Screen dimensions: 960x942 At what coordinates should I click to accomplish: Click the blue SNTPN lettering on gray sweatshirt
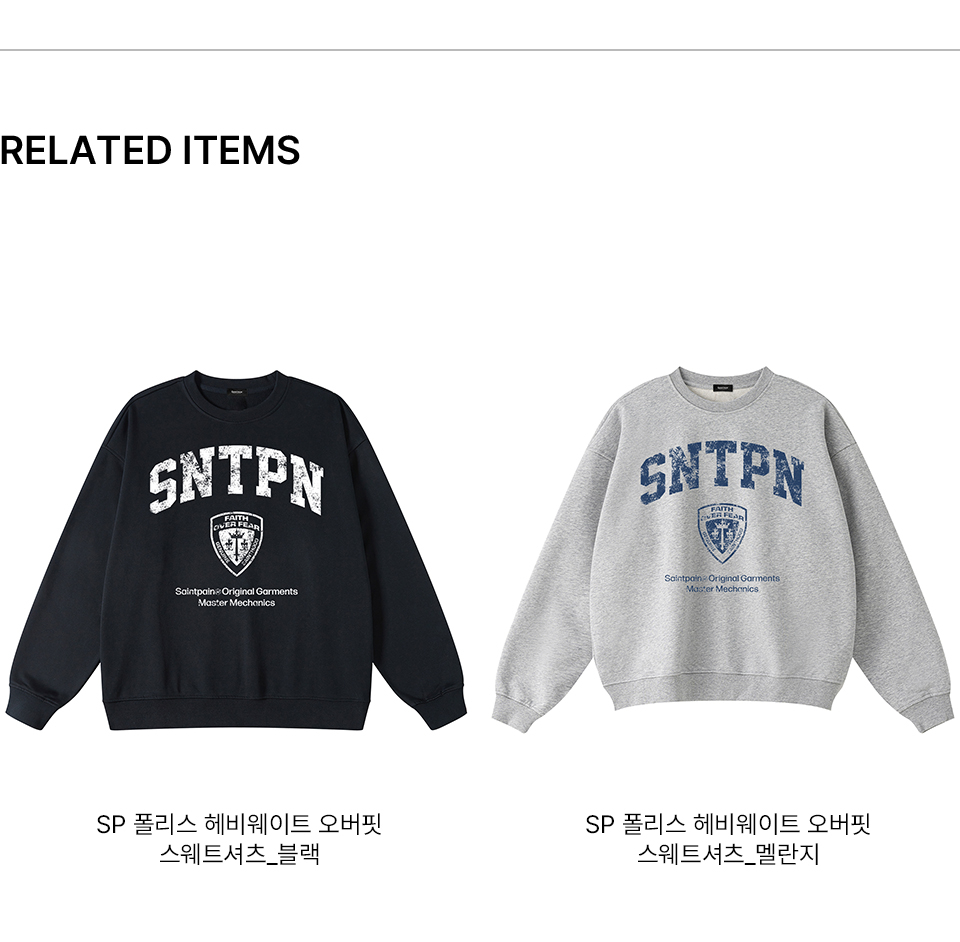pos(722,471)
